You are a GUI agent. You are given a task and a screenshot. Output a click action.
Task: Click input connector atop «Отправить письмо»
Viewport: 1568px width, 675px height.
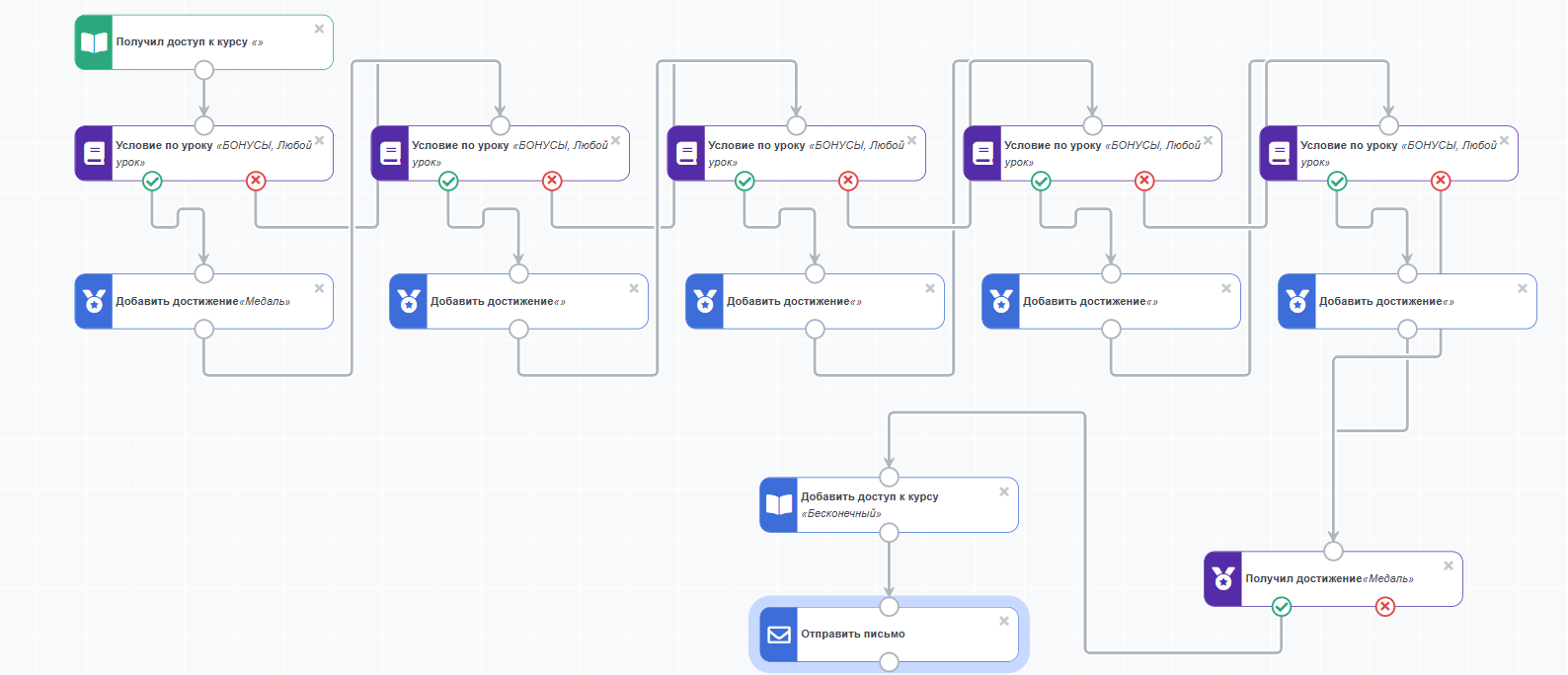(889, 607)
